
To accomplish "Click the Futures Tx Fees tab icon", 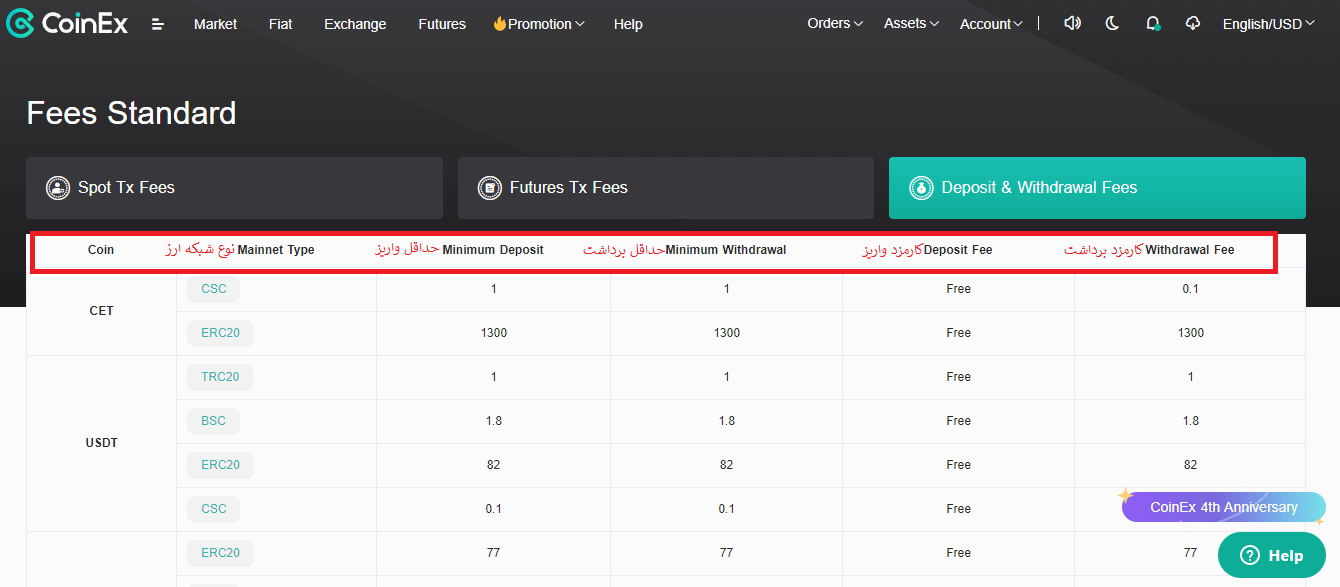I will [490, 188].
